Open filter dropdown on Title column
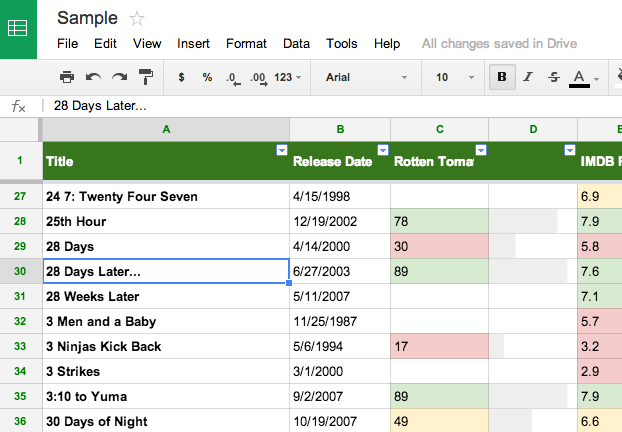Image resolution: width=622 pixels, height=432 pixels. (x=280, y=150)
